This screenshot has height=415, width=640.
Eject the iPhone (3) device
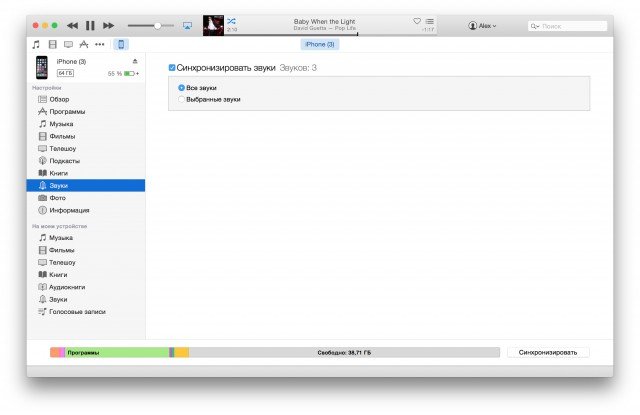pos(135,62)
